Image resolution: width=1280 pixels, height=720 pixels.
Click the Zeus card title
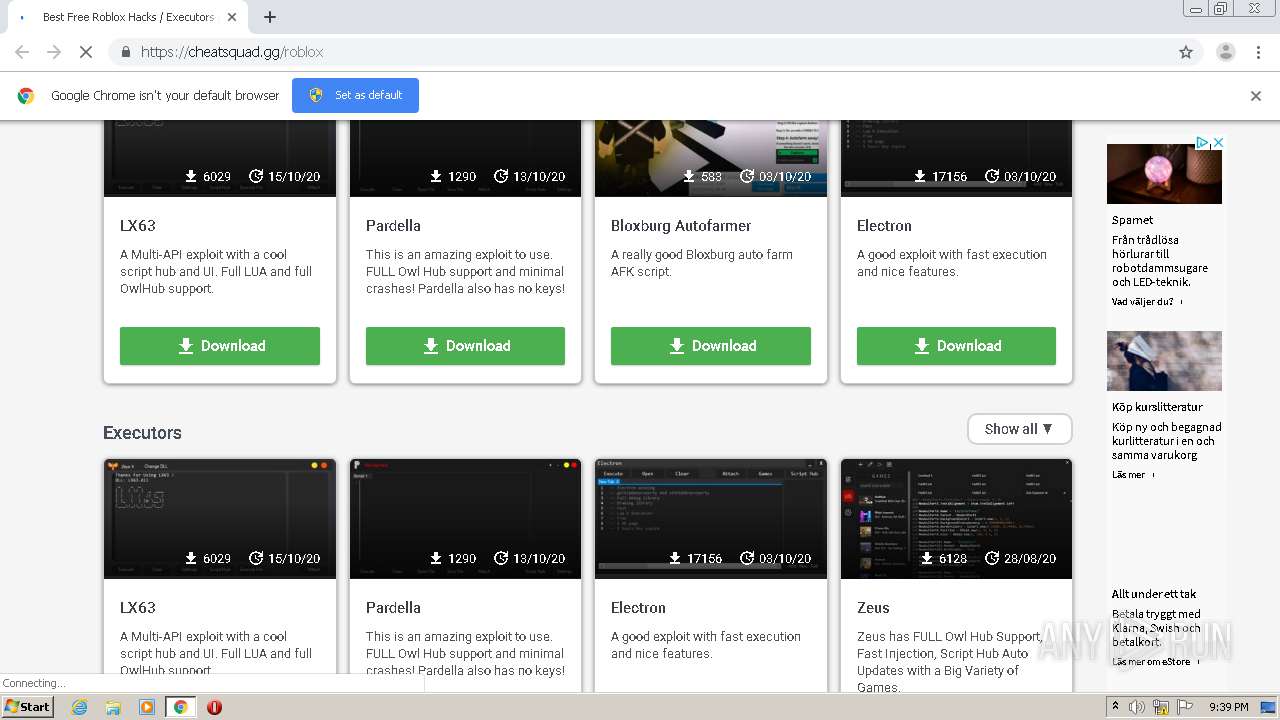coord(873,608)
